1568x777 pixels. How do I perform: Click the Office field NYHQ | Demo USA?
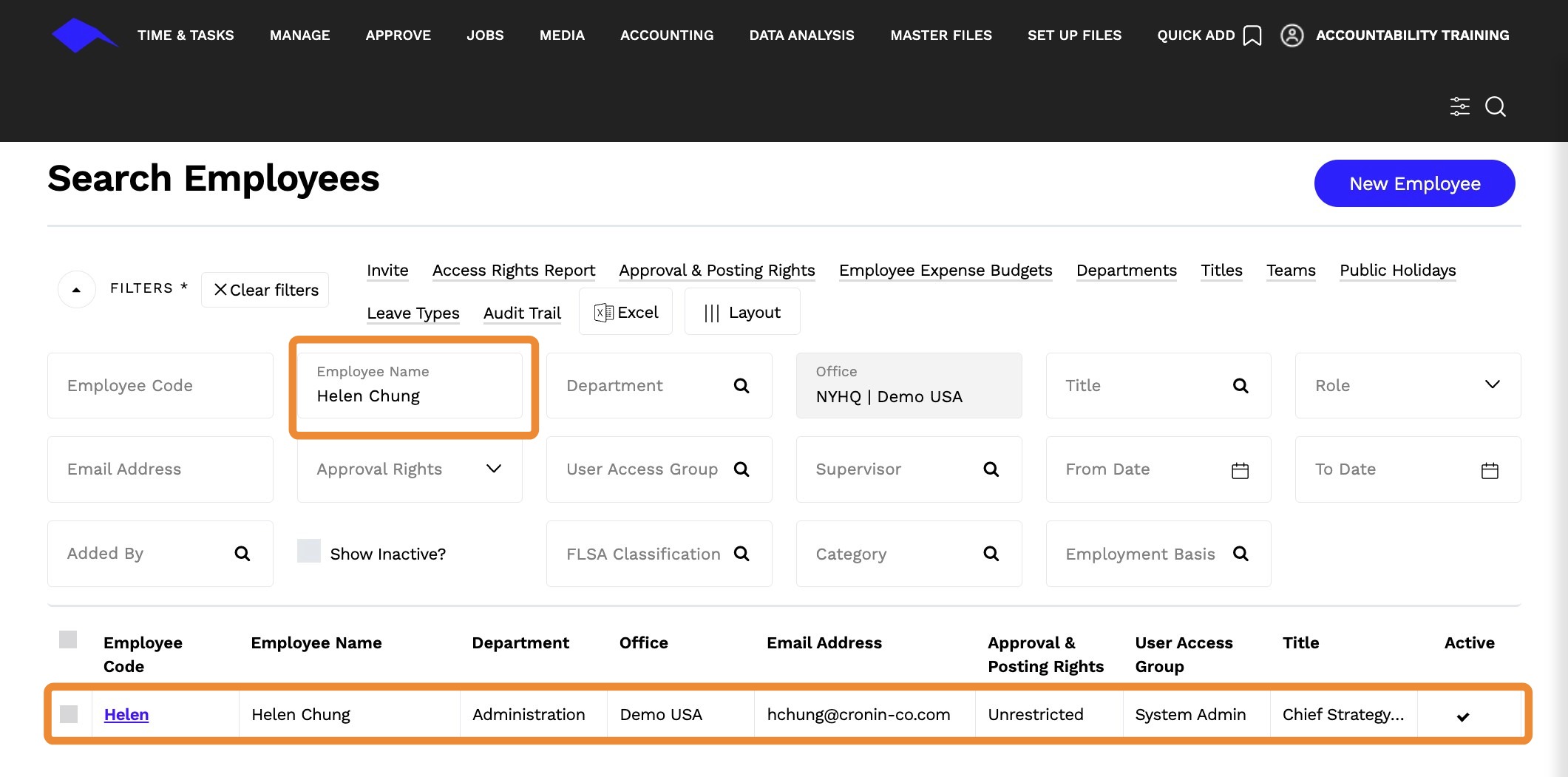pos(909,385)
